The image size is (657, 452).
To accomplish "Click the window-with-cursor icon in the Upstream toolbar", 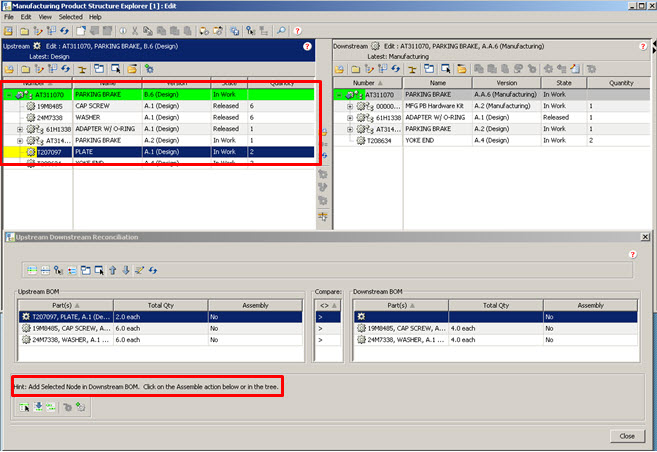I will [x=115, y=69].
